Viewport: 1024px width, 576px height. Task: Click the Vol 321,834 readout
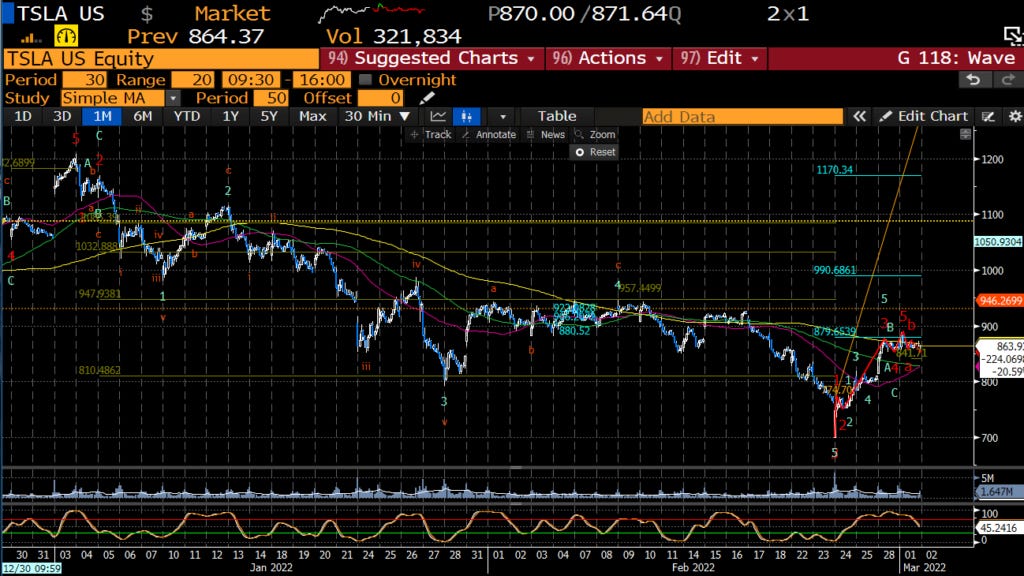(x=394, y=37)
